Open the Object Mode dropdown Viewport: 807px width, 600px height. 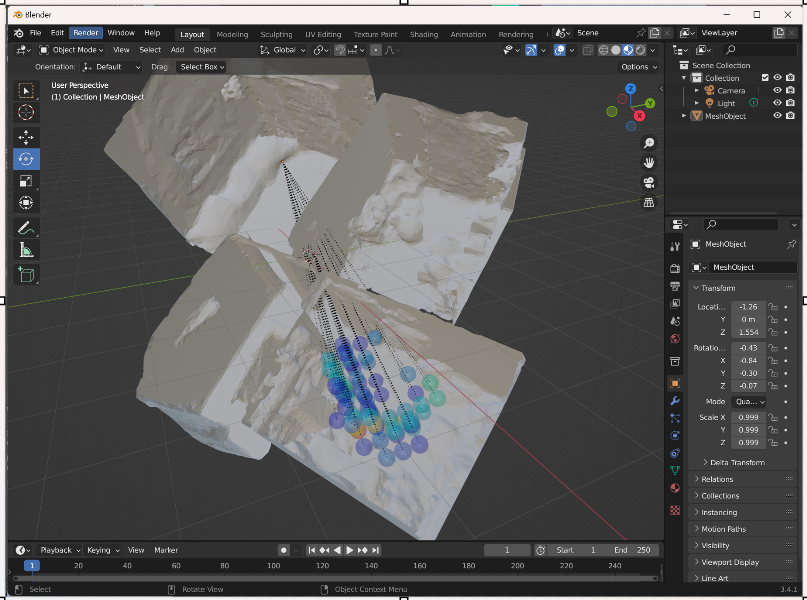coord(71,50)
